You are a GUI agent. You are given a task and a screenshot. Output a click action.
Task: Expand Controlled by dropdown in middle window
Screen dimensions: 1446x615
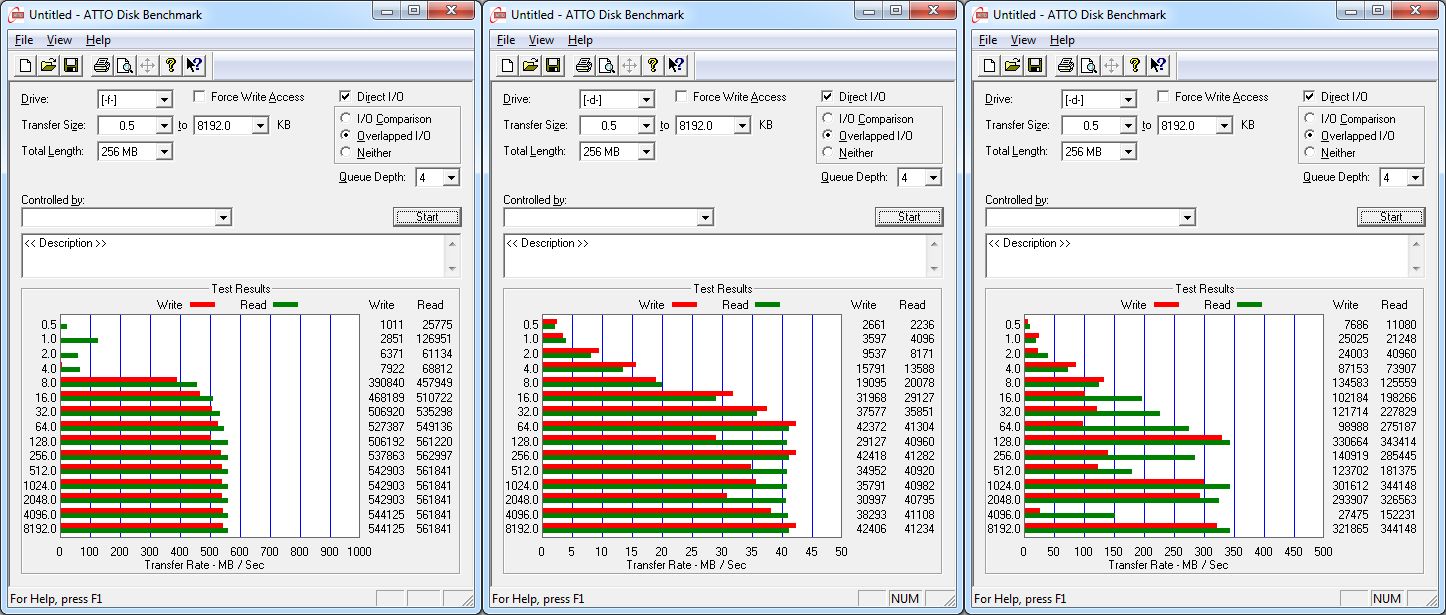pos(705,218)
